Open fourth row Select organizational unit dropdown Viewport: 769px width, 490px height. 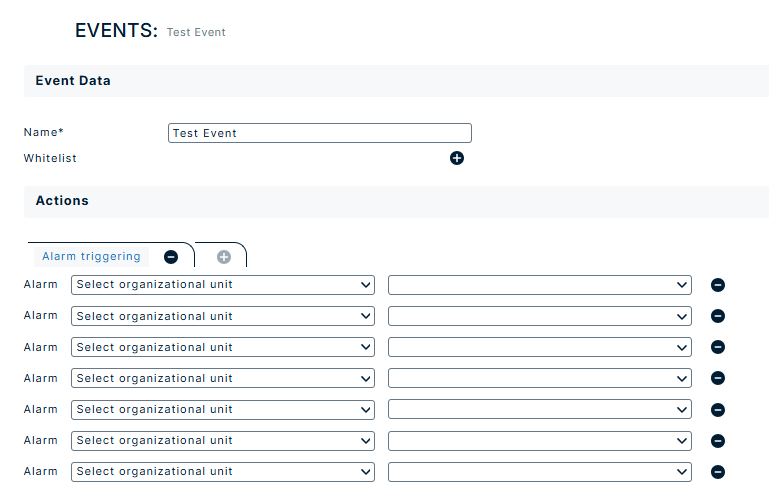pyautogui.click(x=223, y=378)
